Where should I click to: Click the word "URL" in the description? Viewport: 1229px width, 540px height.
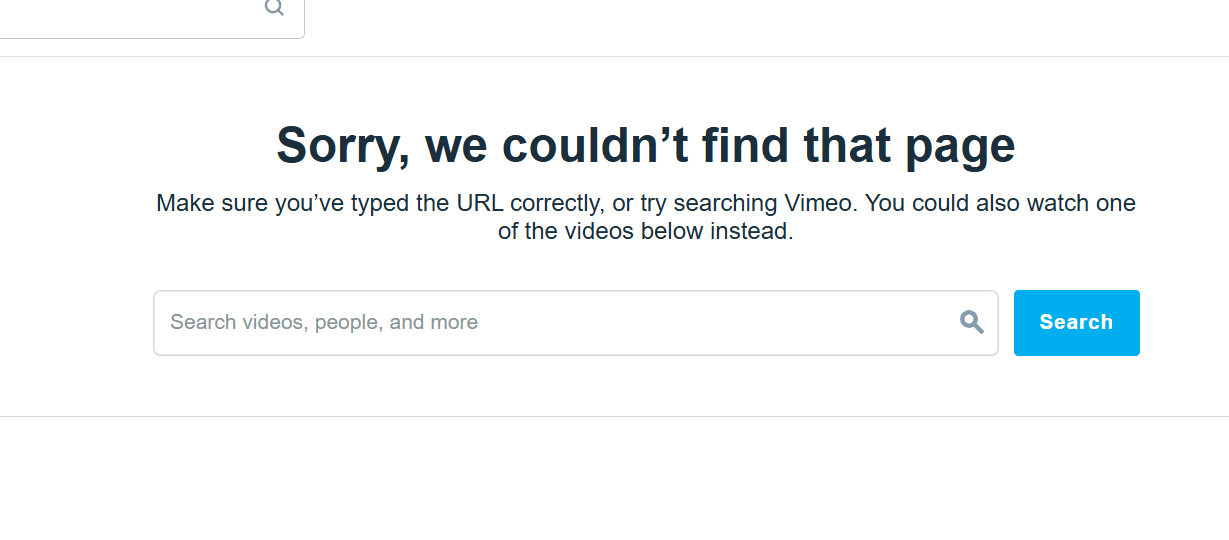(x=480, y=203)
